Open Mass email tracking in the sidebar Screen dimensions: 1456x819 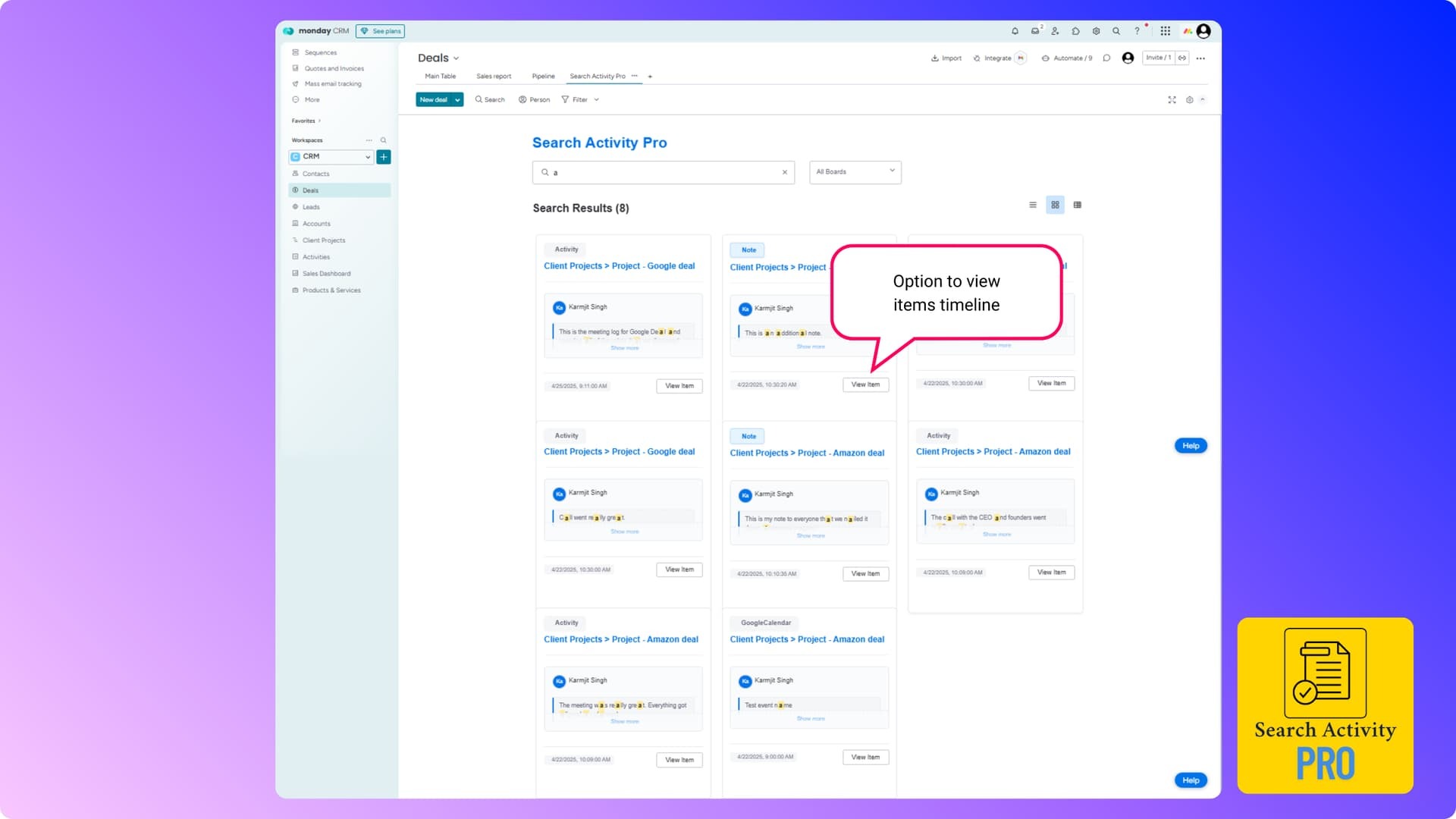(327, 84)
